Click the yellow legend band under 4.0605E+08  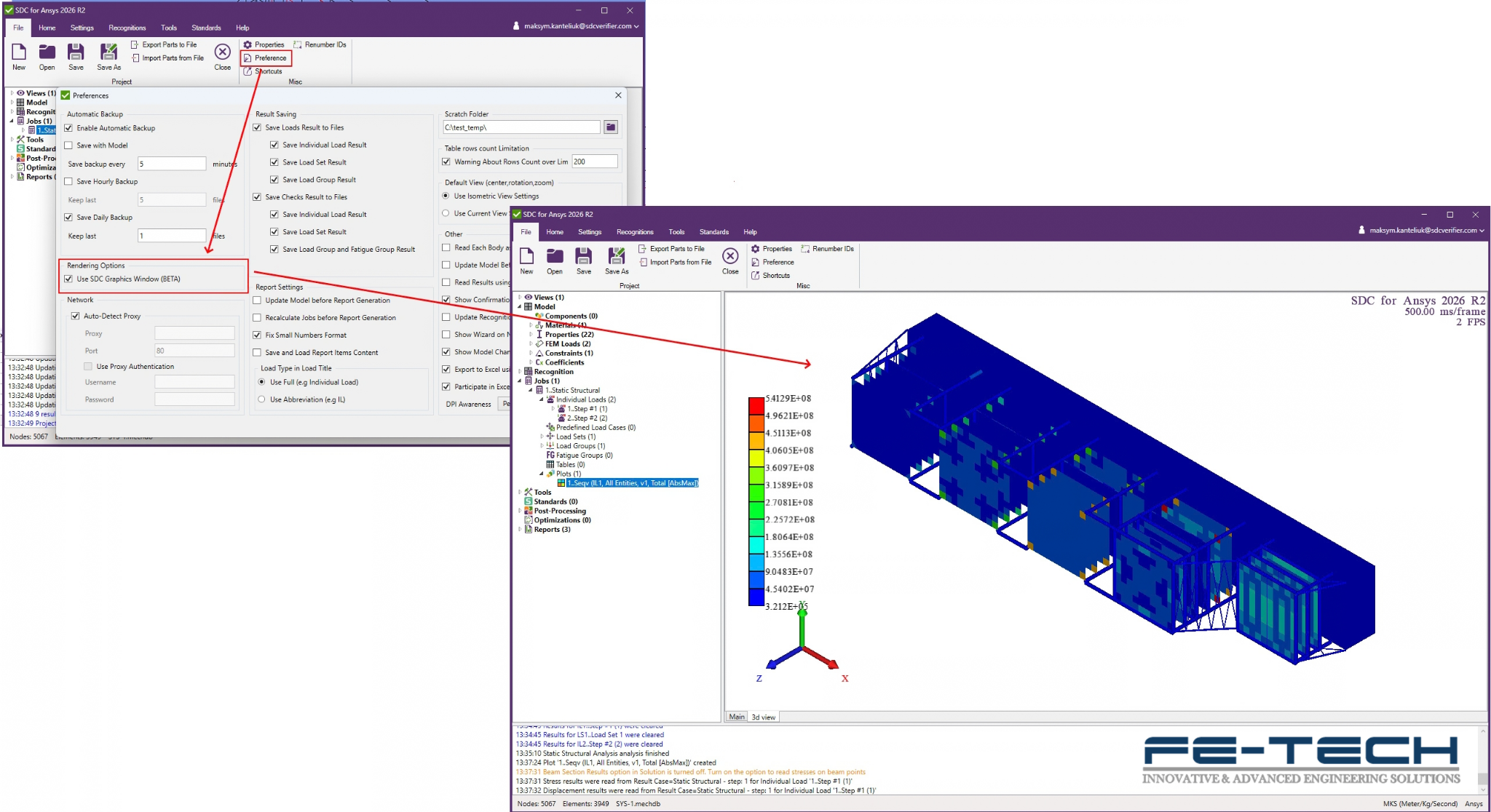tap(756, 458)
